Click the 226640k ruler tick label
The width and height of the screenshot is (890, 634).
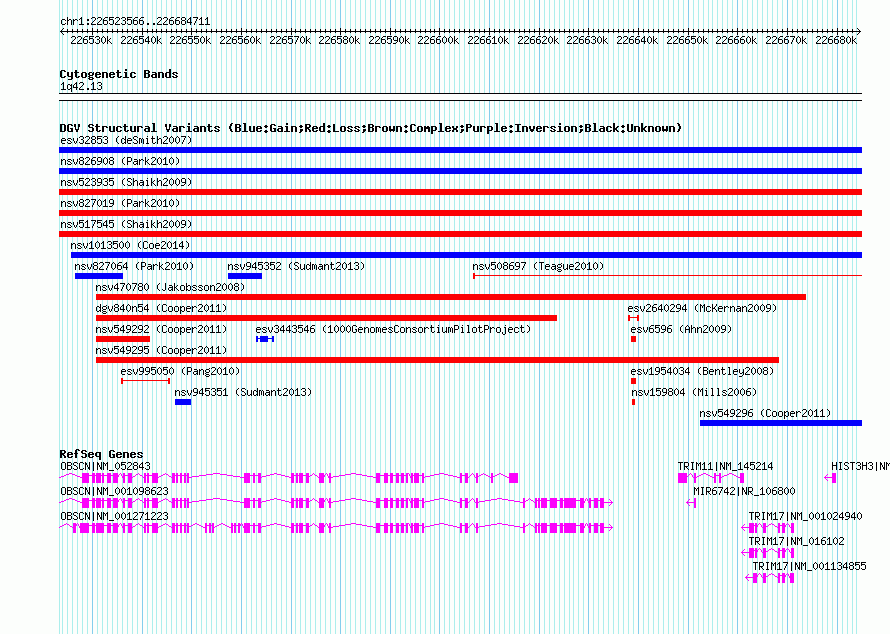637,40
